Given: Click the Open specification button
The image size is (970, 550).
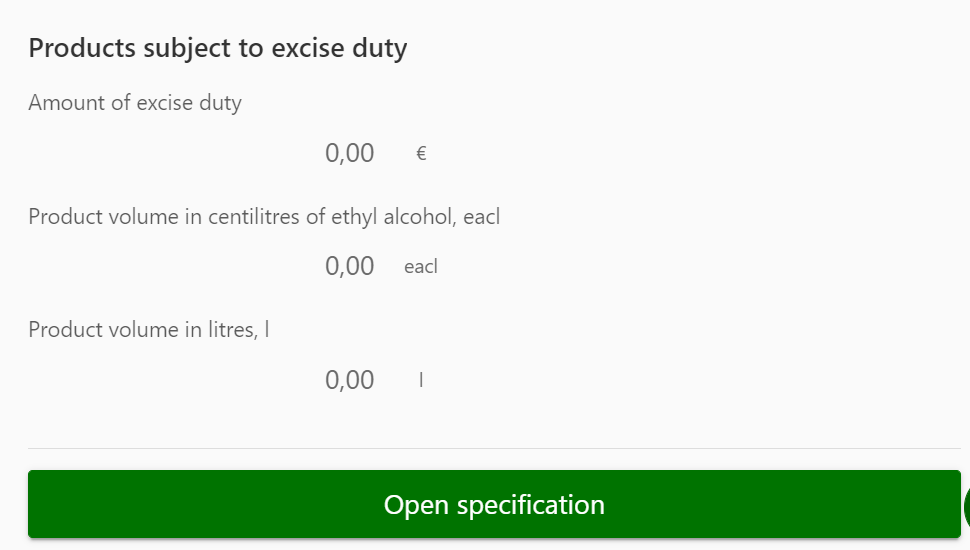Looking at the screenshot, I should pos(494,505).
